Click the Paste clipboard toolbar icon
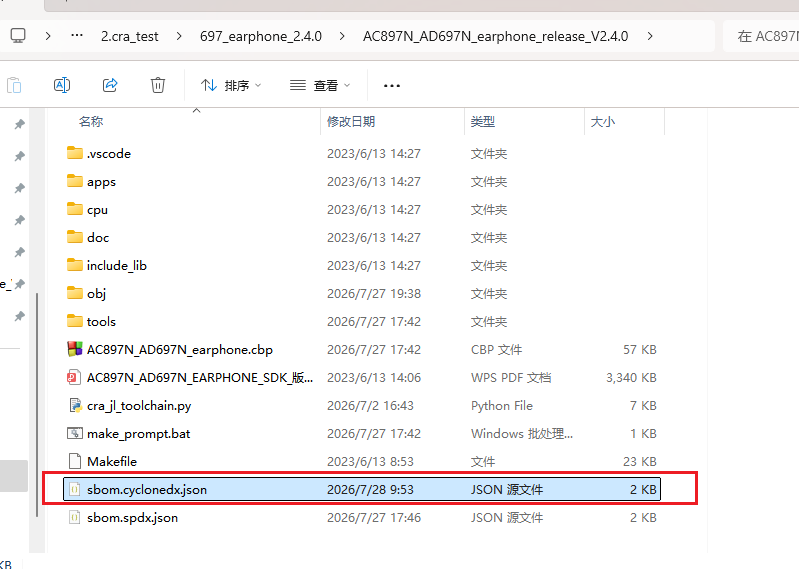Image resolution: width=799 pixels, height=569 pixels. tap(14, 85)
